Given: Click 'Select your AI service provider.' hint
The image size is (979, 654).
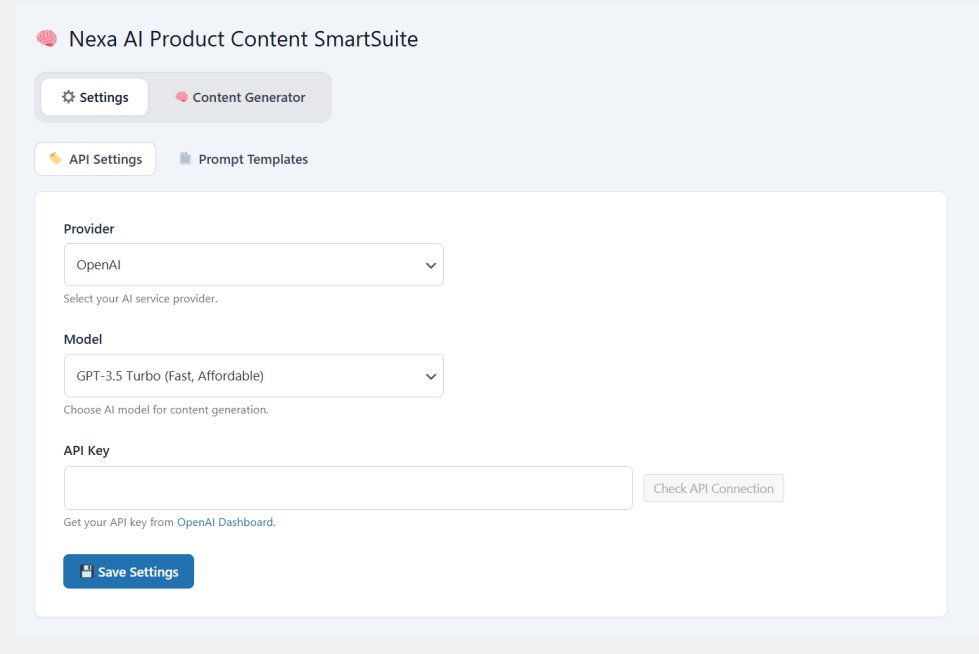Looking at the screenshot, I should coord(140,299).
